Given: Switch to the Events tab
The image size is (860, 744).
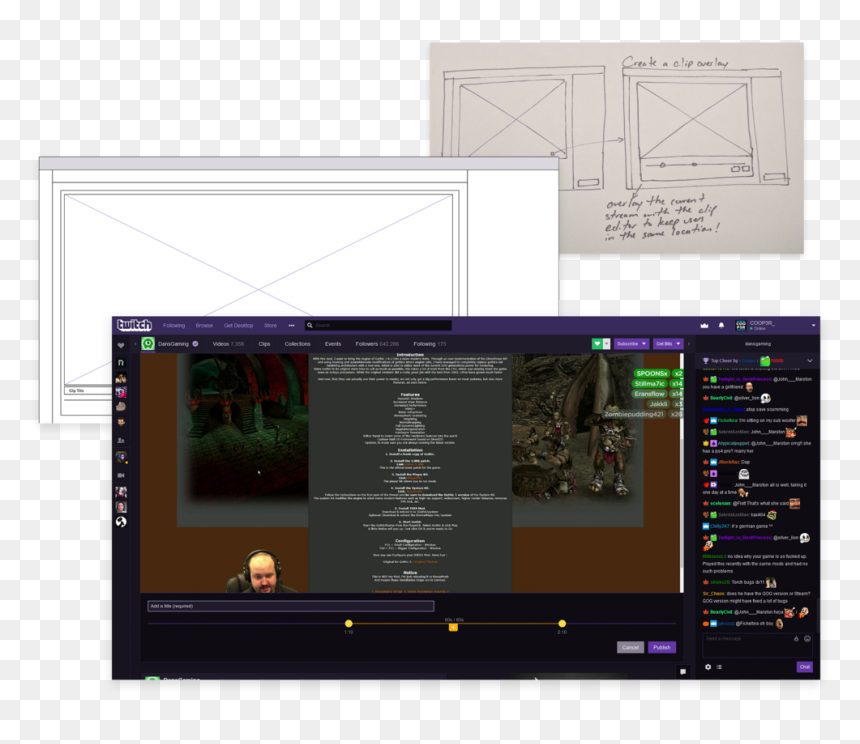Looking at the screenshot, I should [333, 344].
